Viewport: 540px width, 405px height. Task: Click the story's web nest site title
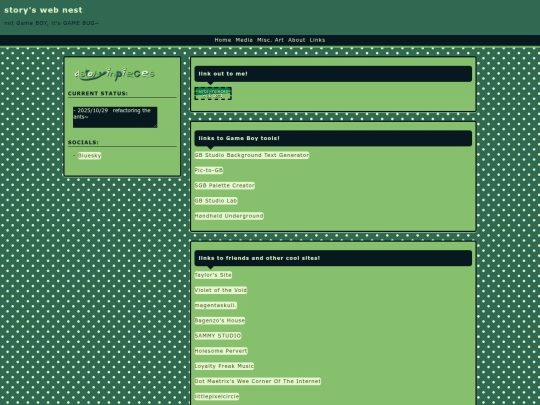pos(43,10)
